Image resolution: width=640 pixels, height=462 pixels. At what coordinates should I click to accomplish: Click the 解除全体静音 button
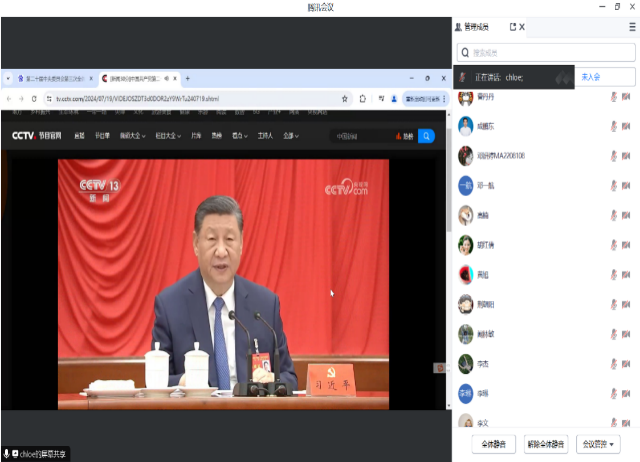click(x=545, y=444)
